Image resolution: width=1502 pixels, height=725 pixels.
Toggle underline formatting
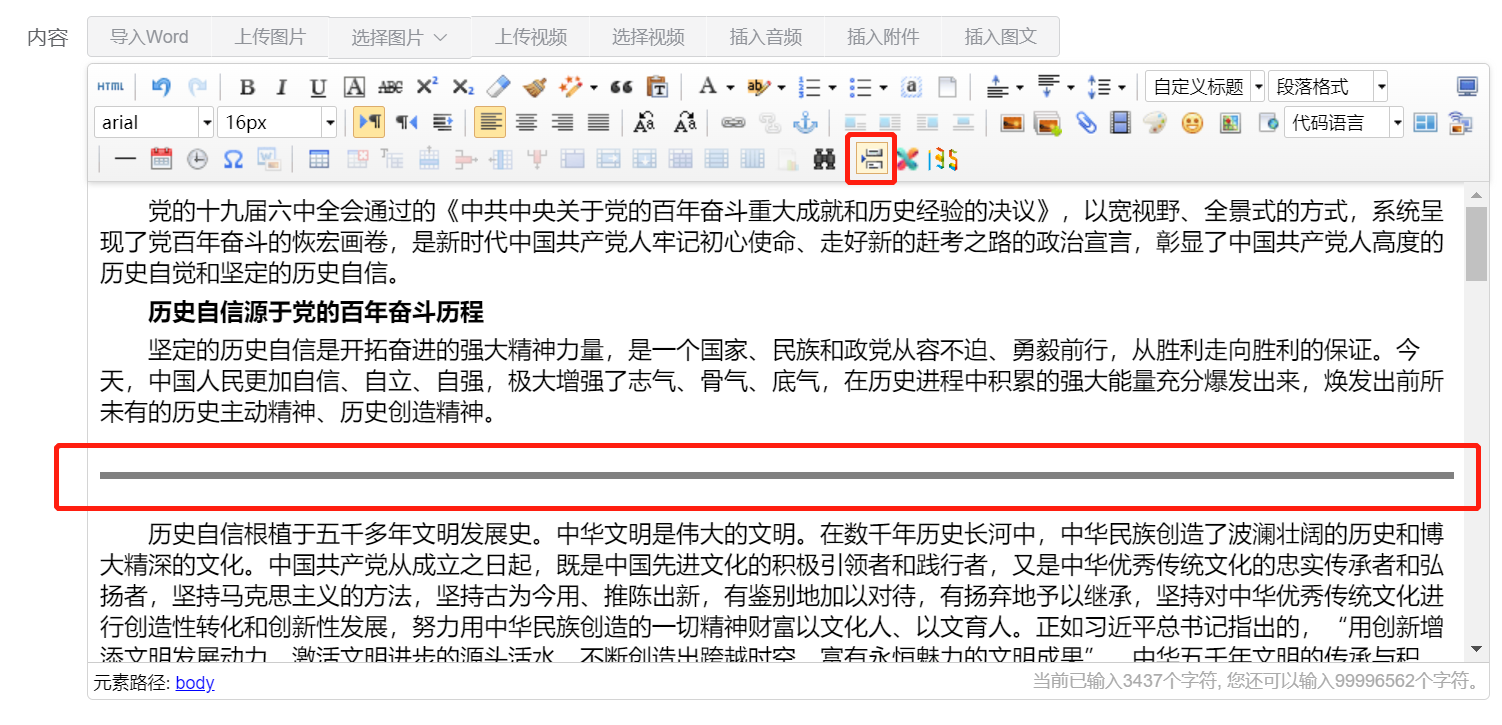(x=318, y=87)
